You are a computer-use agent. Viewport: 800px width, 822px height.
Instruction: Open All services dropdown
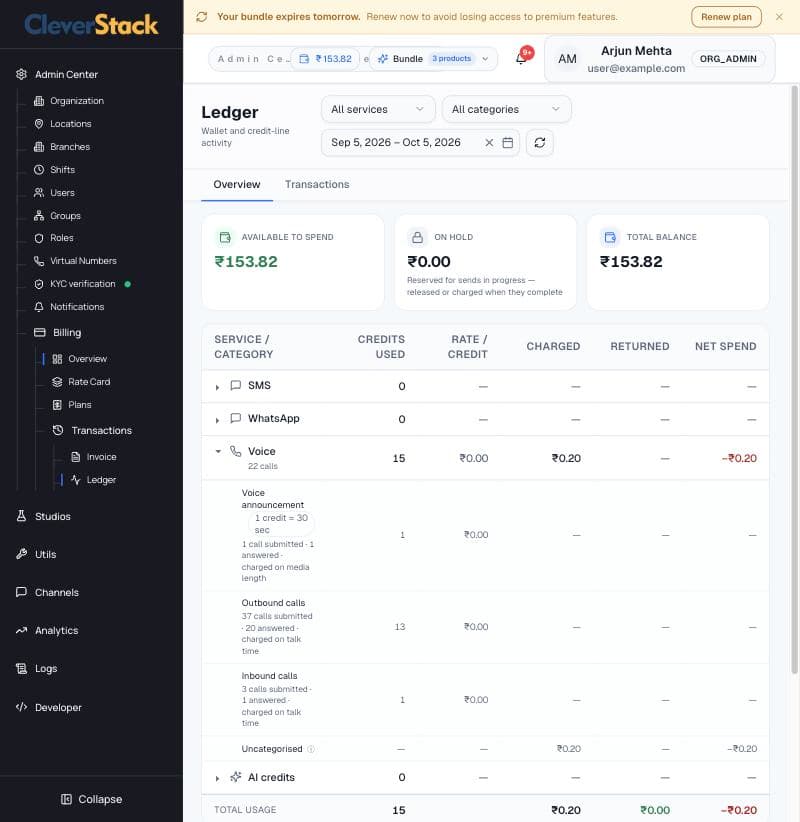coord(378,109)
